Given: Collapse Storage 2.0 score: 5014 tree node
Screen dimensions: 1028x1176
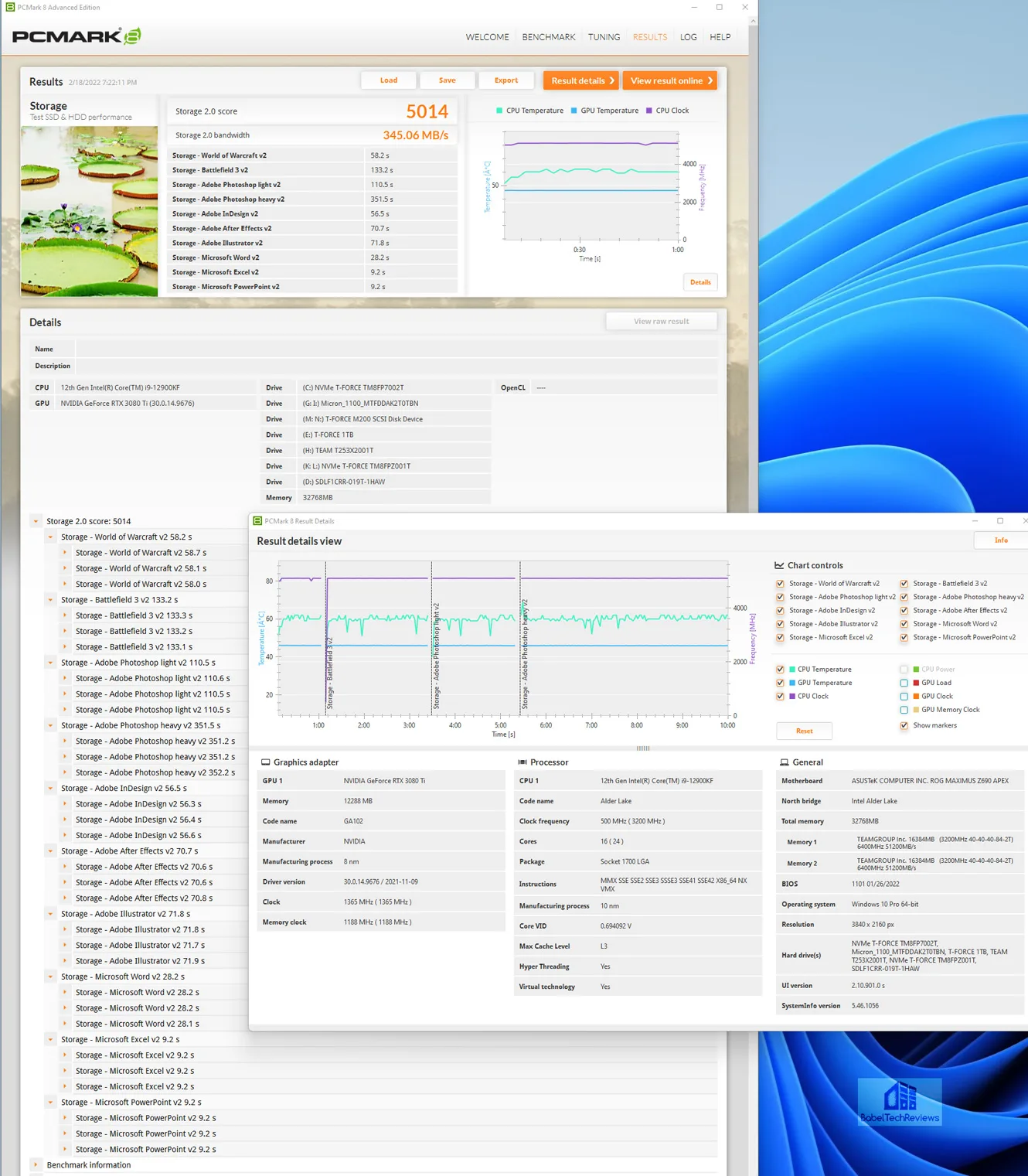Looking at the screenshot, I should [36, 521].
